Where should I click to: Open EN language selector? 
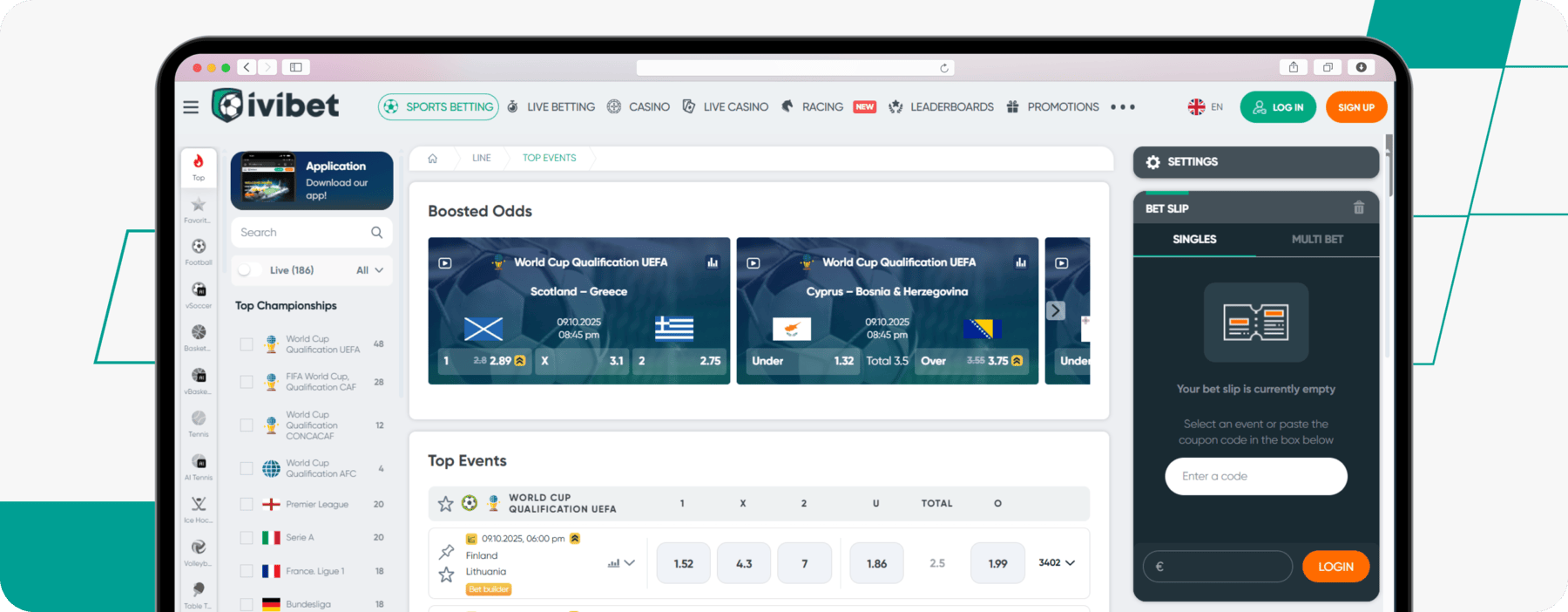point(1206,107)
